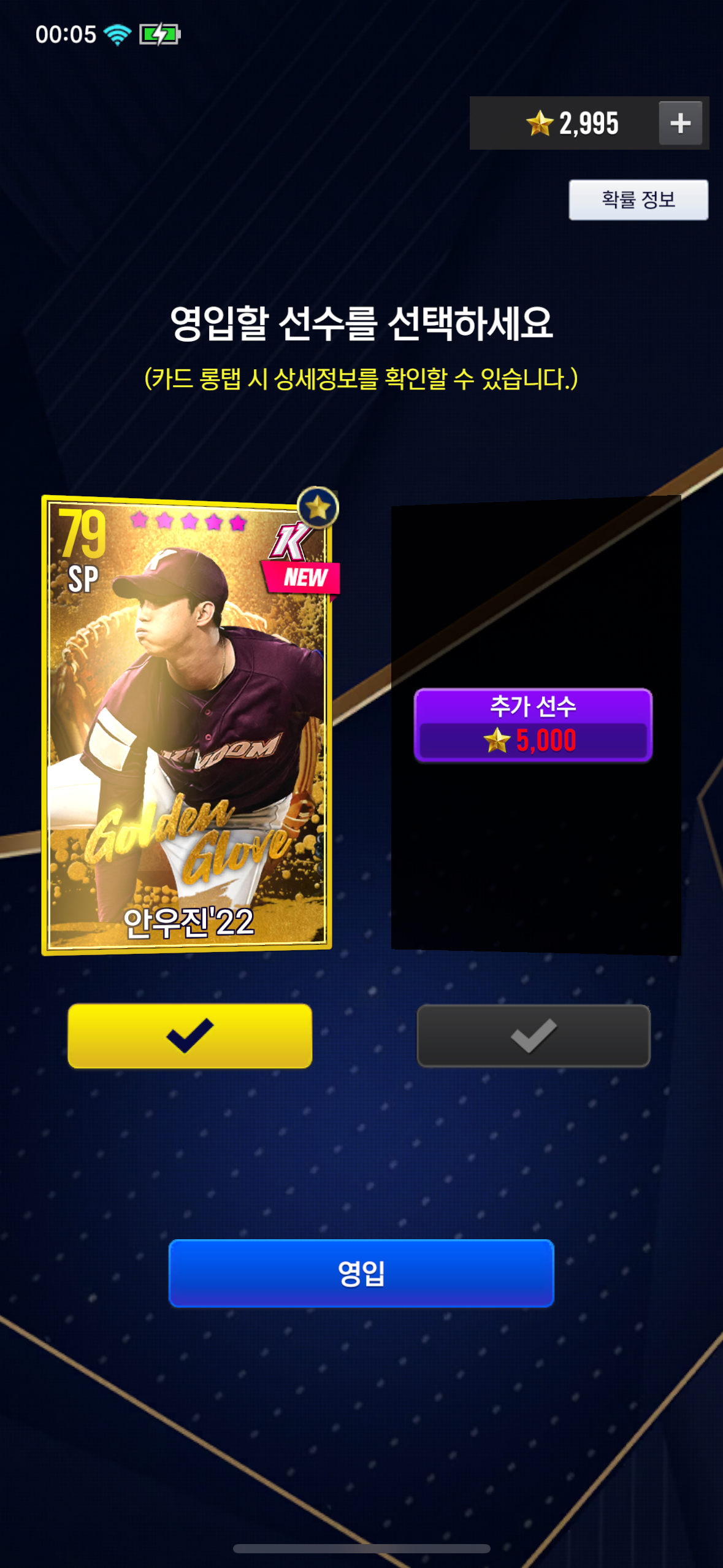Tap the 79 overall rating number
The width and height of the screenshot is (723, 1568).
point(82,532)
